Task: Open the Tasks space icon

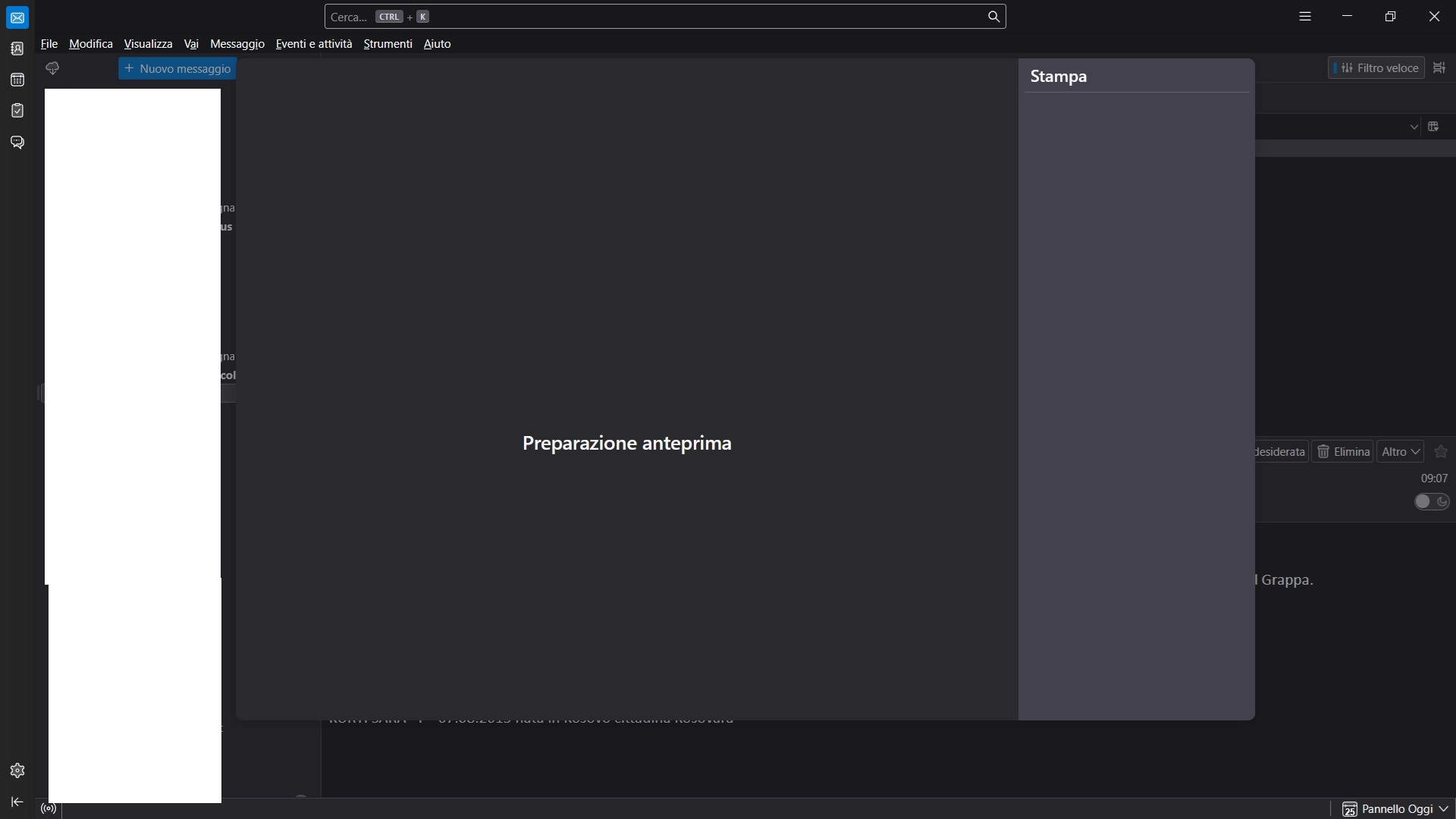Action: [17, 111]
